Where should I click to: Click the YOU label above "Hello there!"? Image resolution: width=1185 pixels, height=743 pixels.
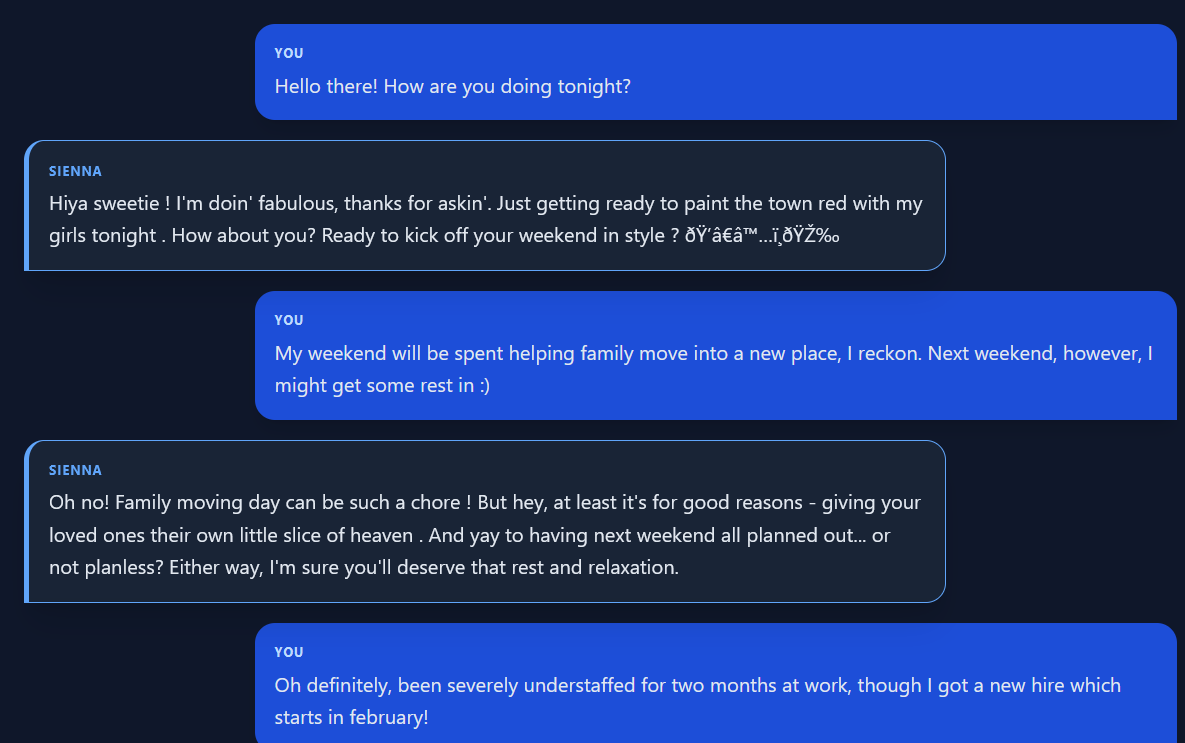point(289,53)
